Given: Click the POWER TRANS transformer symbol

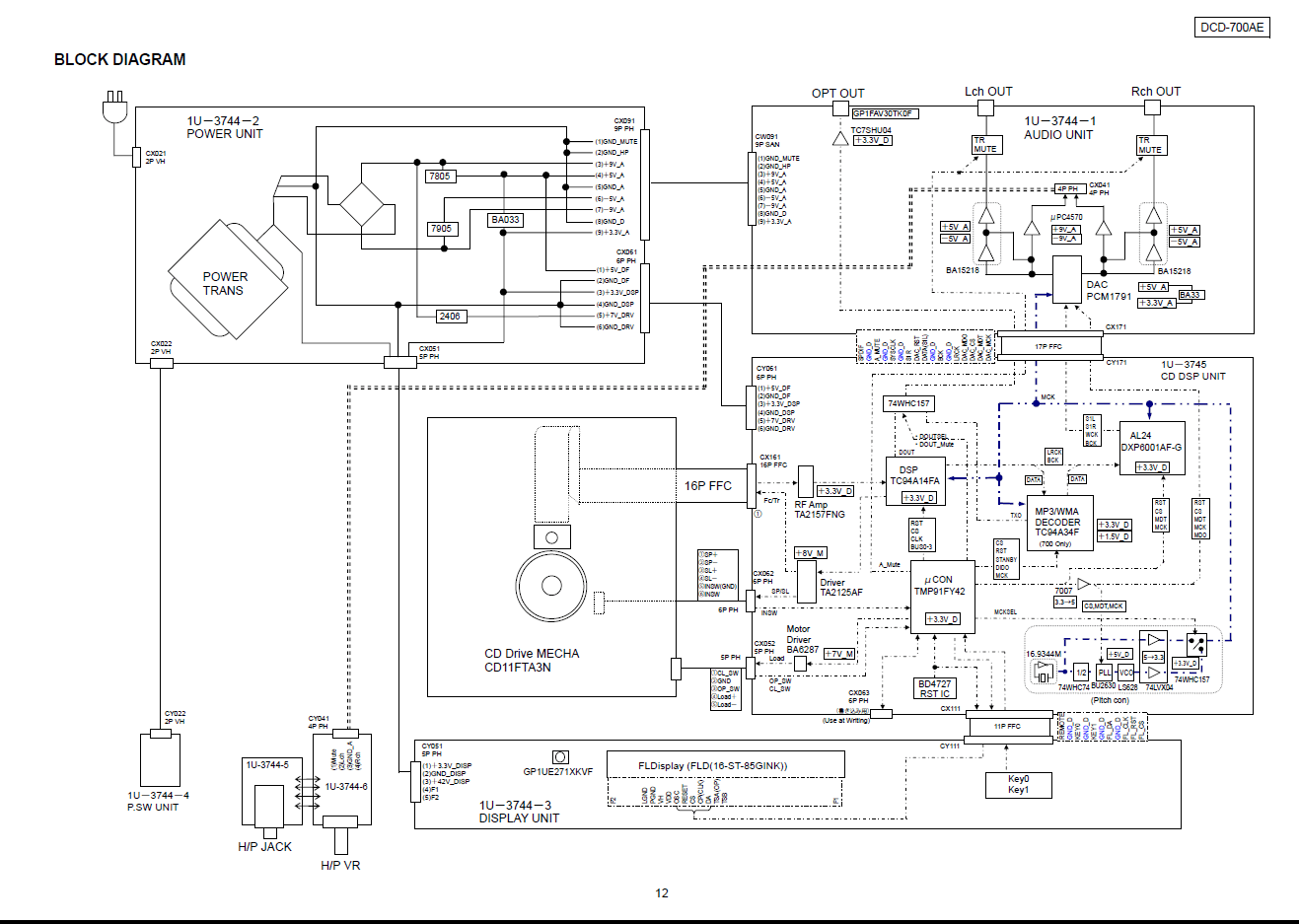Looking at the screenshot, I should tap(227, 279).
